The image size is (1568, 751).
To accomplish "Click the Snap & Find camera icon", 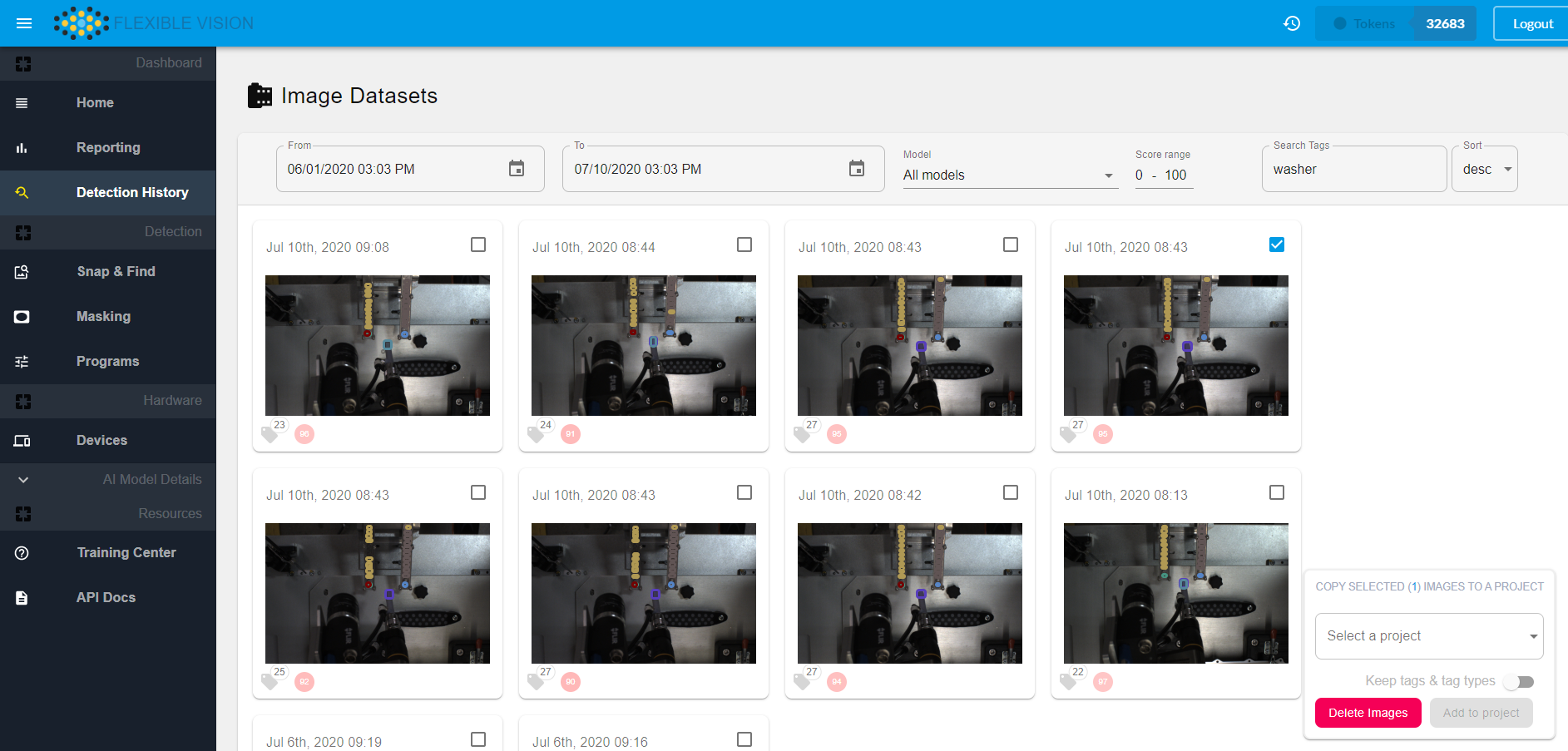I will [x=22, y=272].
